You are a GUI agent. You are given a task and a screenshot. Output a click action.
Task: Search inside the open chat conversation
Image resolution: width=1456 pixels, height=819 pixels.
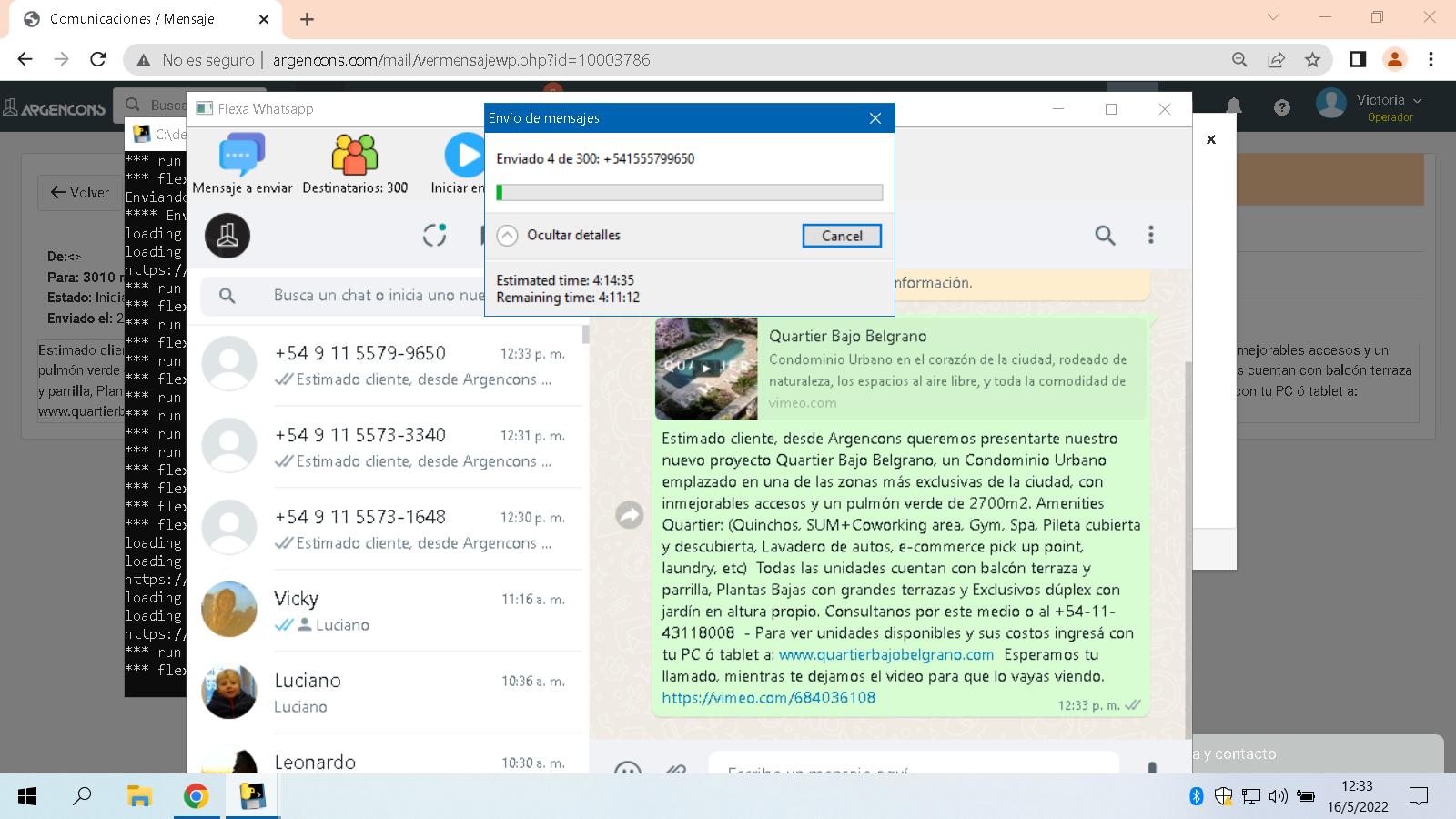pyautogui.click(x=1105, y=236)
